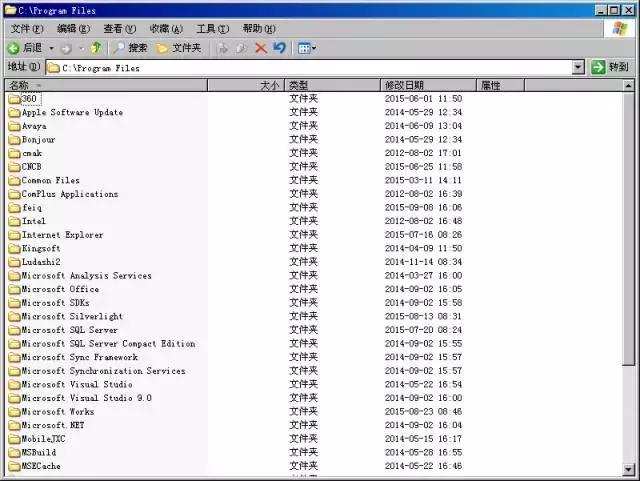
Task: Click the MSBuild folder name
Action: 39,452
